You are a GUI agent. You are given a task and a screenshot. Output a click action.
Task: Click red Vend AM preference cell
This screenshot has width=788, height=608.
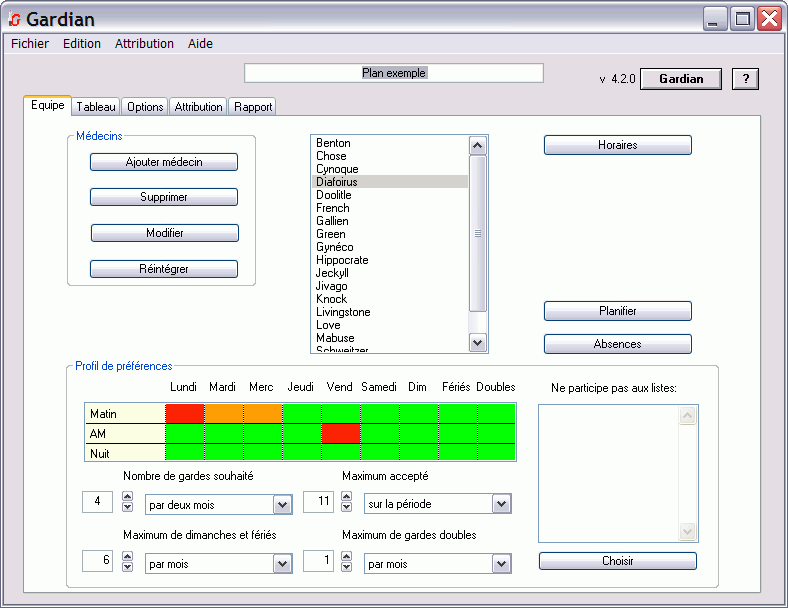coord(341,434)
